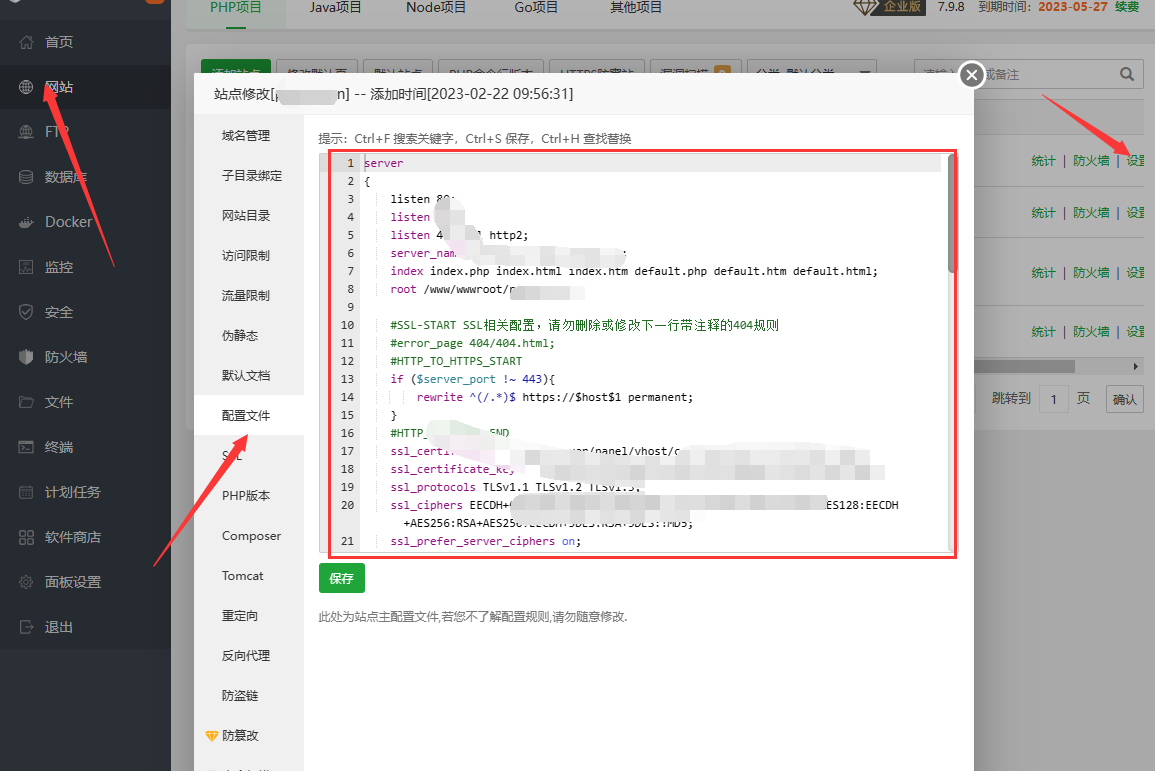This screenshot has height=771, width=1155.
Task: Click 统计 link in the first site row
Action: click(1043, 161)
